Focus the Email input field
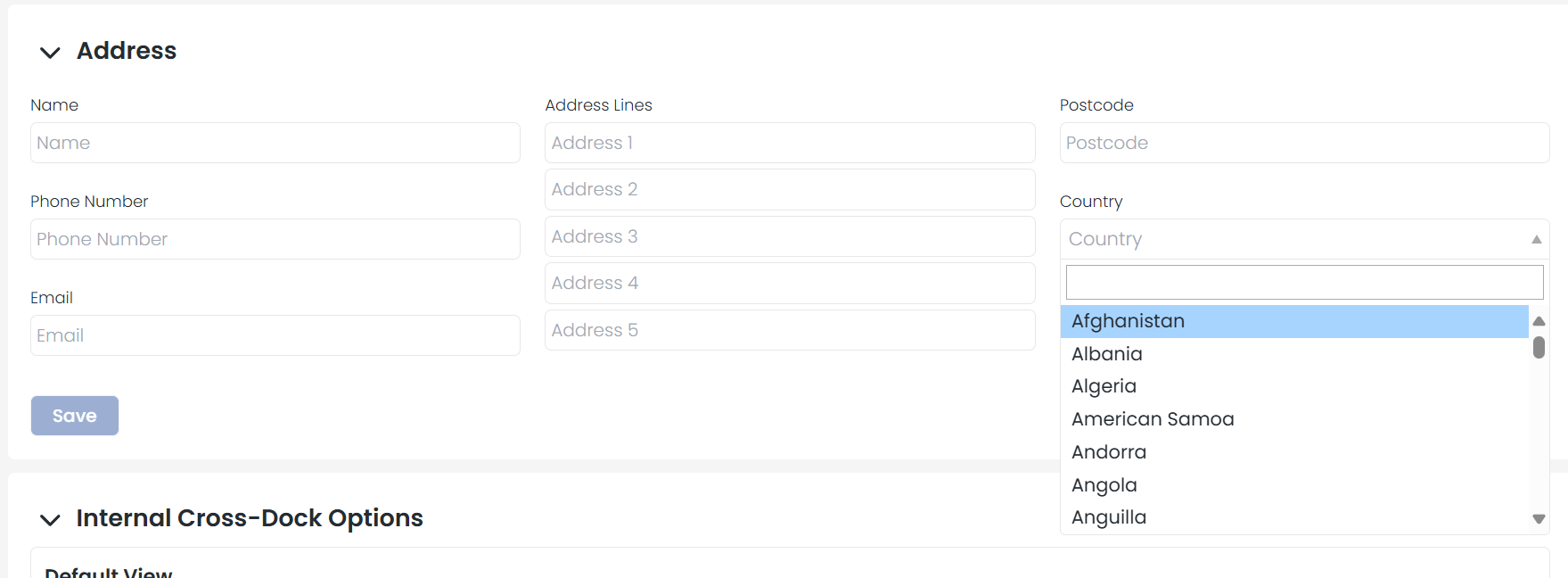This screenshot has height=578, width=1568. click(x=275, y=335)
